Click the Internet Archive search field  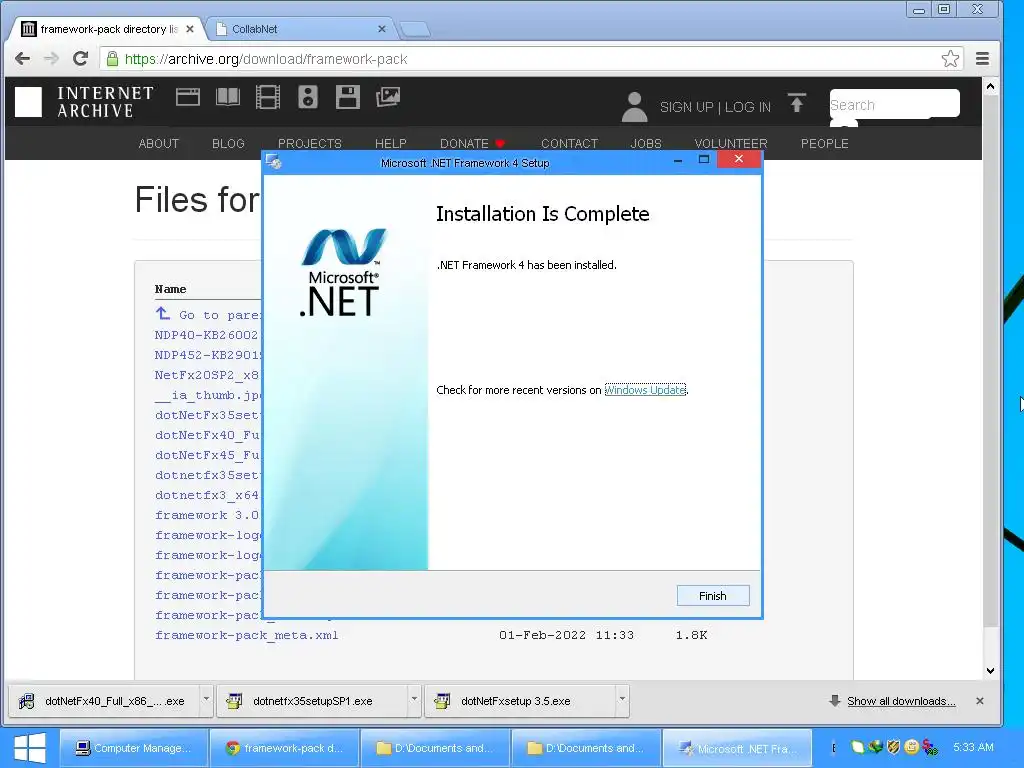tap(894, 104)
